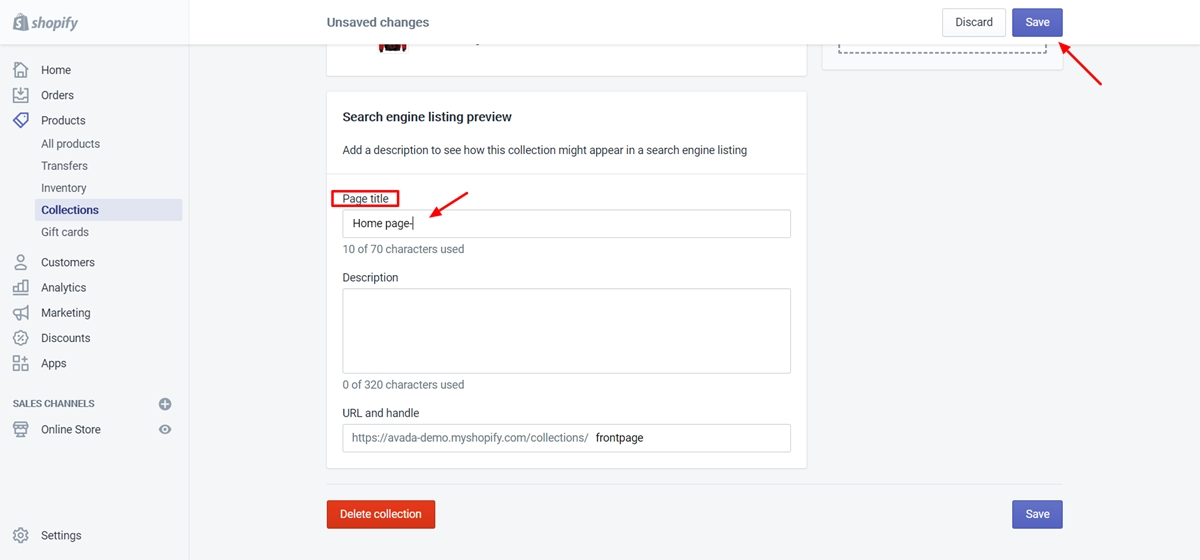The image size is (1200, 560).
Task: Open Customers text link
Action: tap(68, 262)
